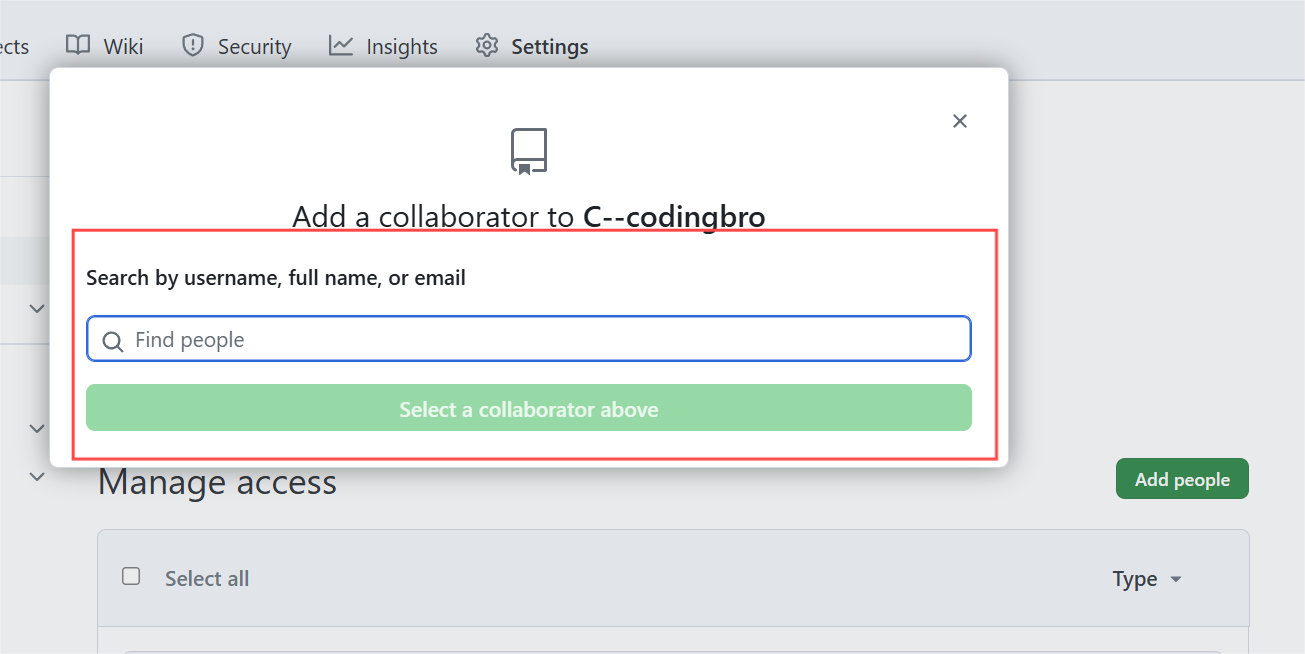Click the Settings gear icon
The width and height of the screenshot is (1305, 654).
tap(487, 46)
